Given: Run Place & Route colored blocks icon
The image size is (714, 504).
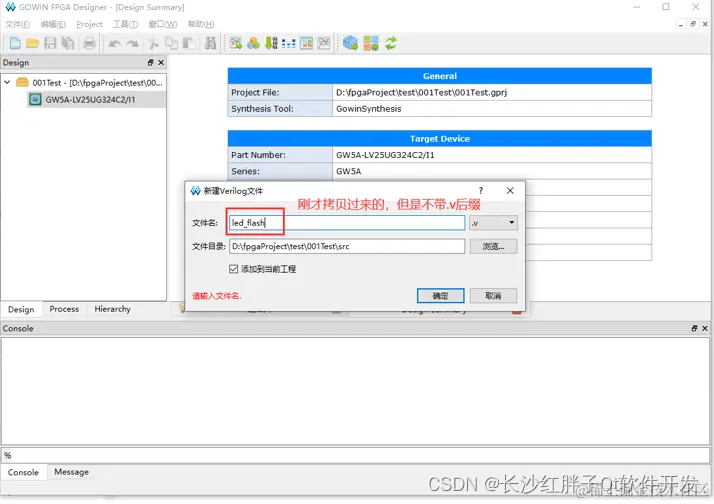Looking at the screenshot, I should (371, 43).
